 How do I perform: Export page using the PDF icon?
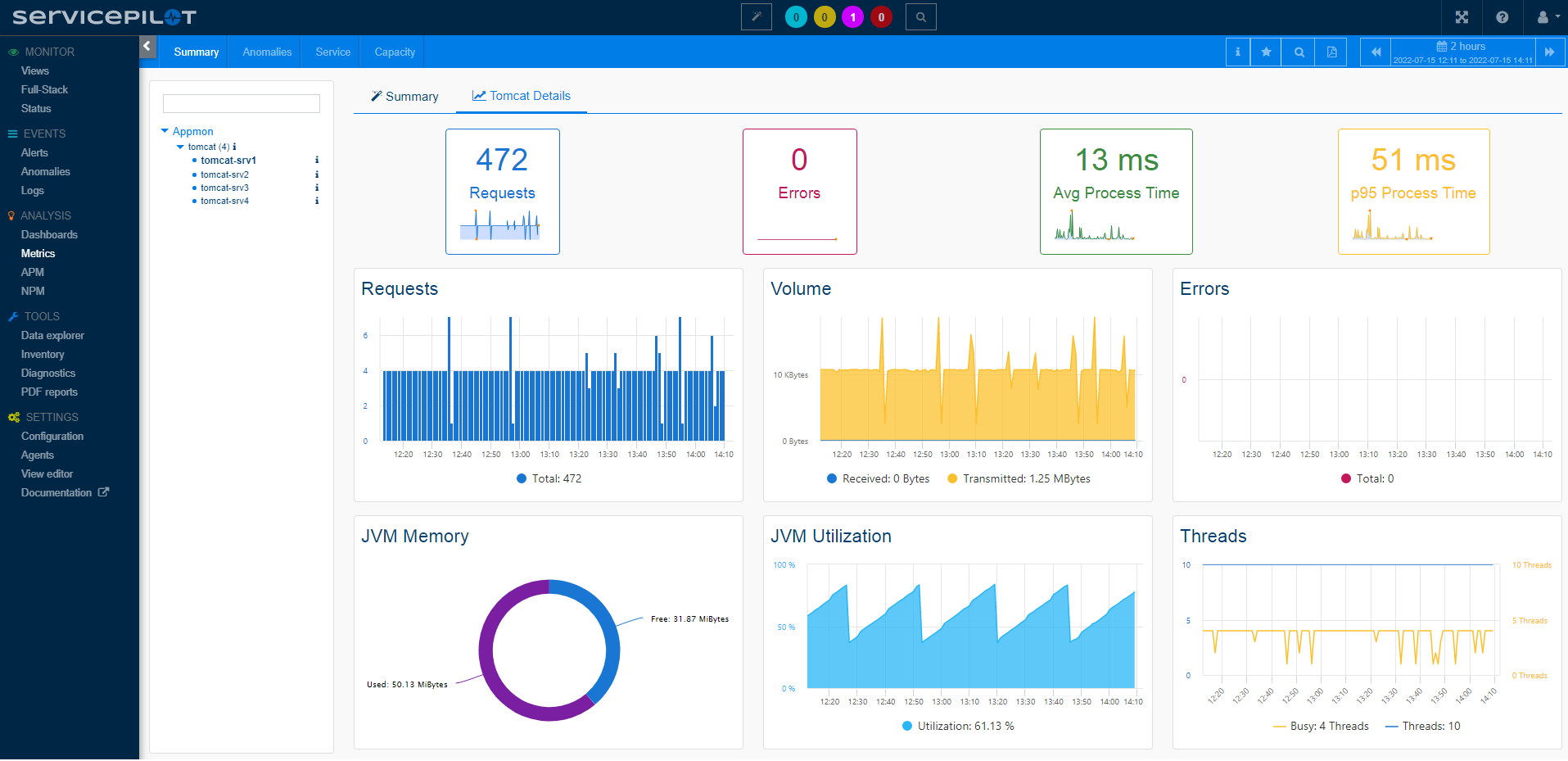[x=1331, y=52]
